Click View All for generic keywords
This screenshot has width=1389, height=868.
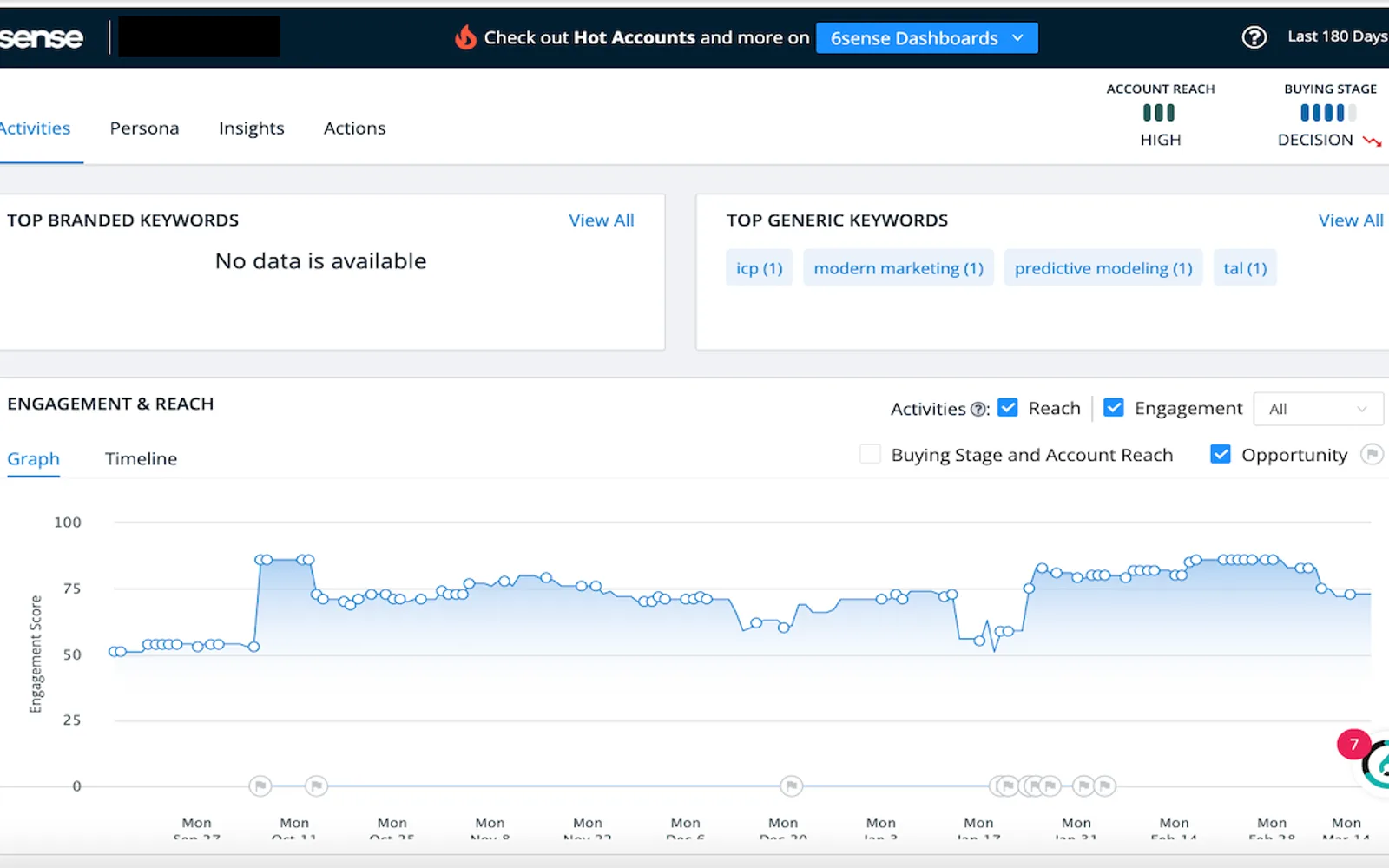[x=1351, y=220]
